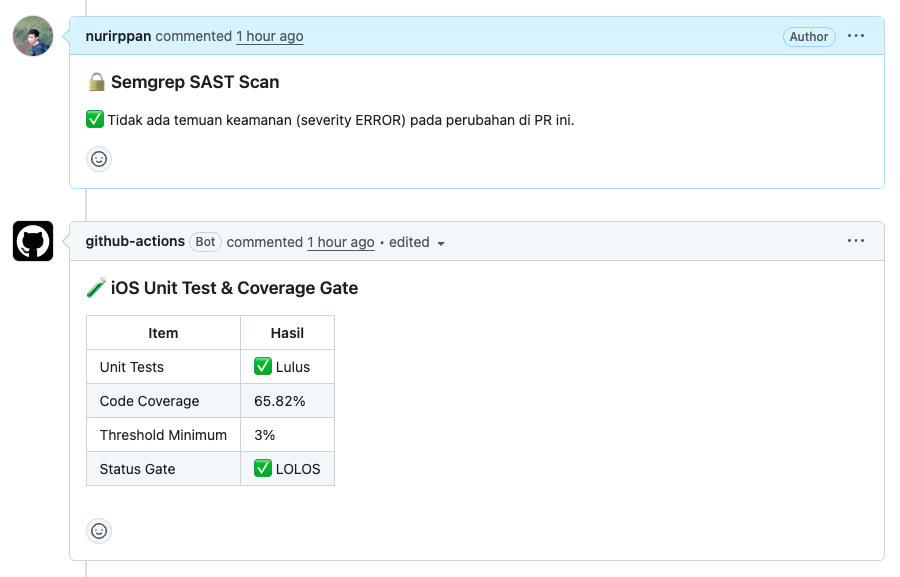900x577 pixels.
Task: Click the '3%' threshold value
Action: pyautogui.click(x=287, y=435)
